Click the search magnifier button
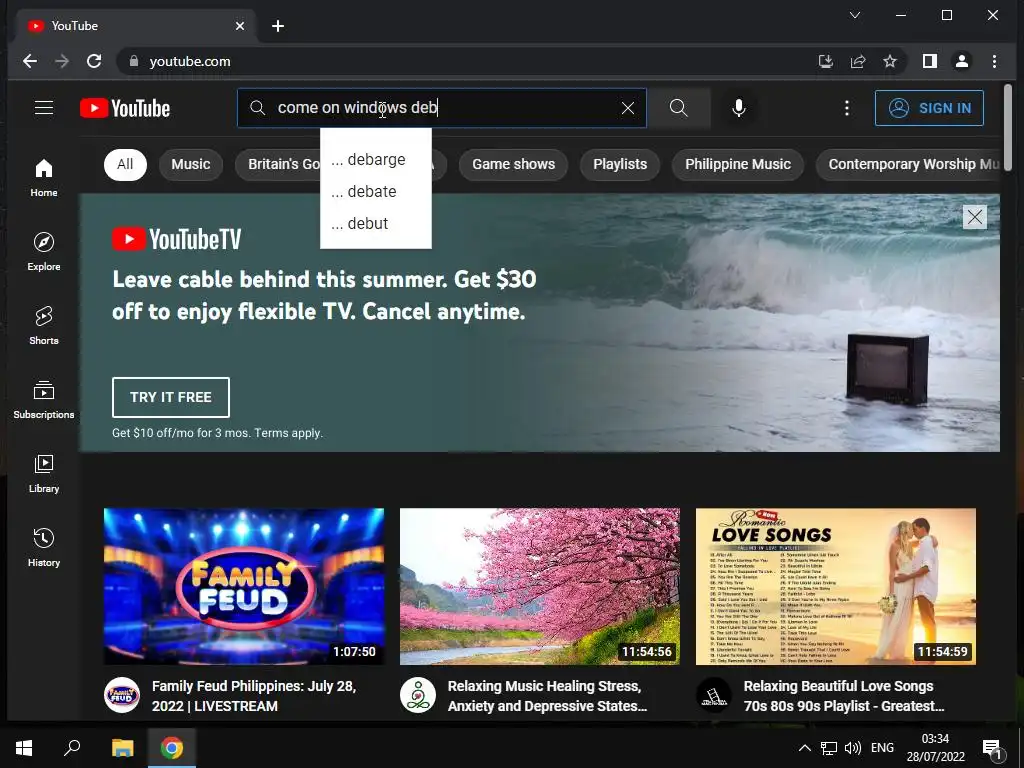The height and width of the screenshot is (768, 1024). coord(679,108)
